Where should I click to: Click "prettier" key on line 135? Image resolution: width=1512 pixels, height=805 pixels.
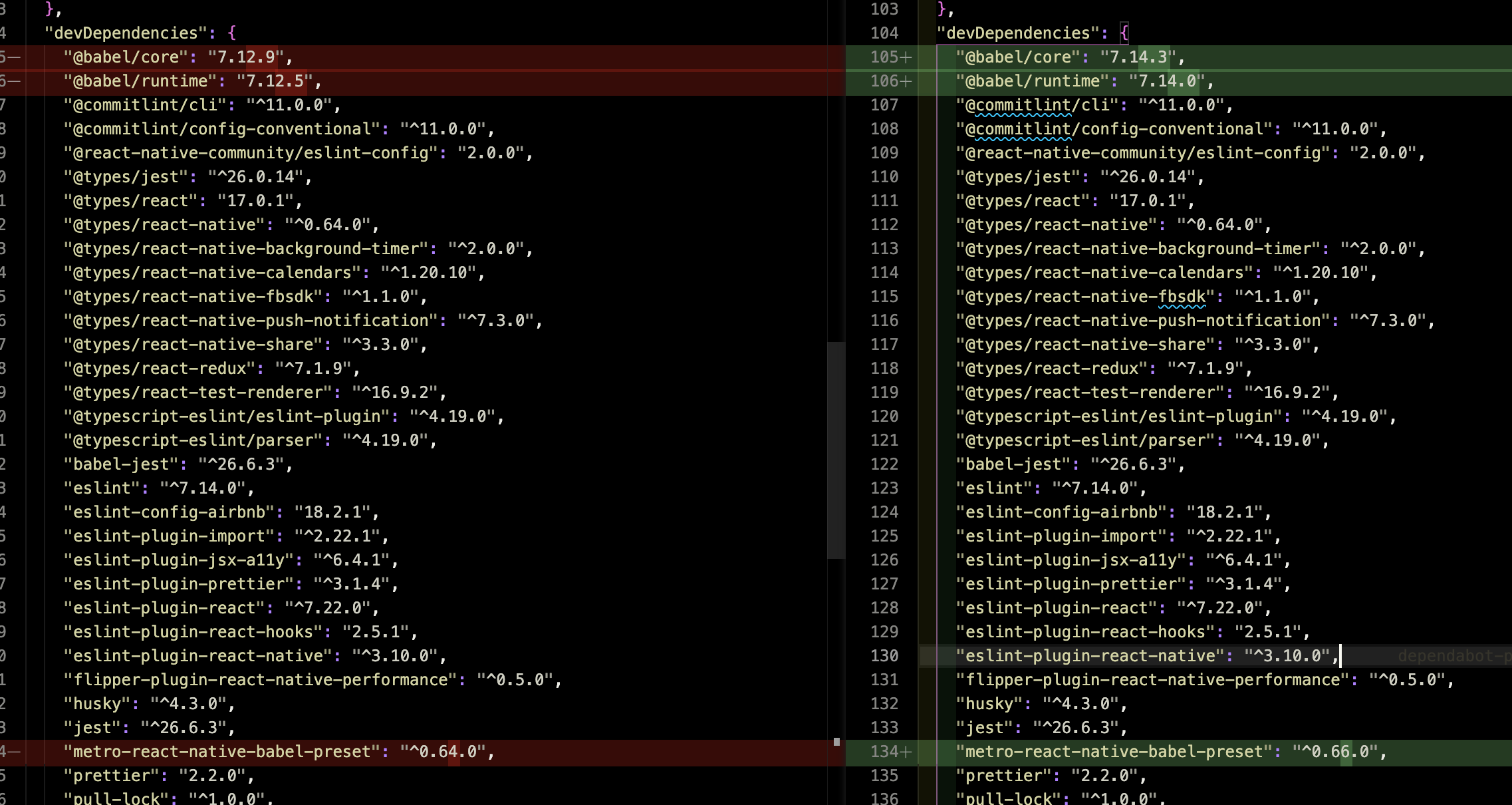coord(1003,776)
